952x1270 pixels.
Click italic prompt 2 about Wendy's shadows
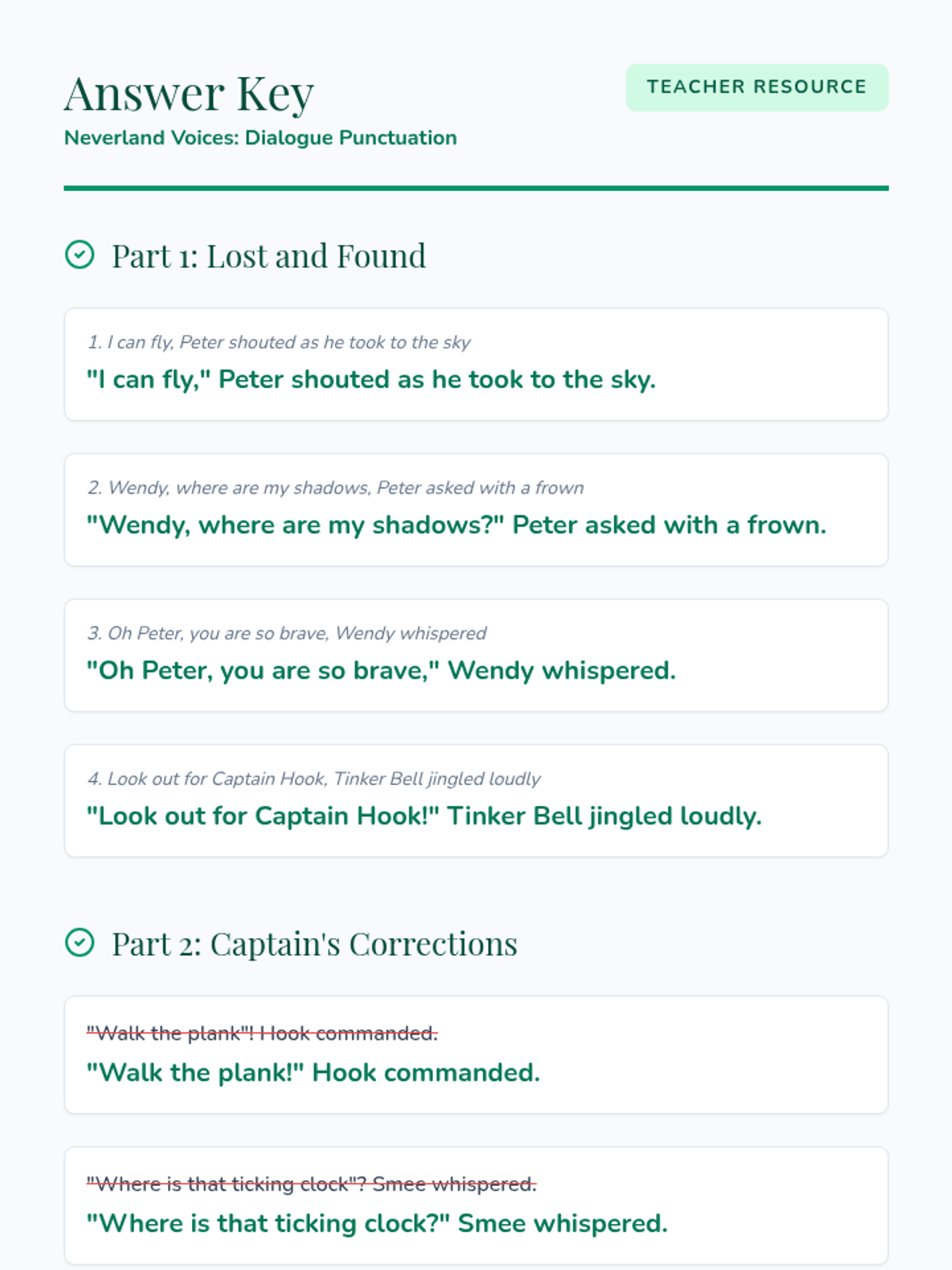tap(336, 487)
